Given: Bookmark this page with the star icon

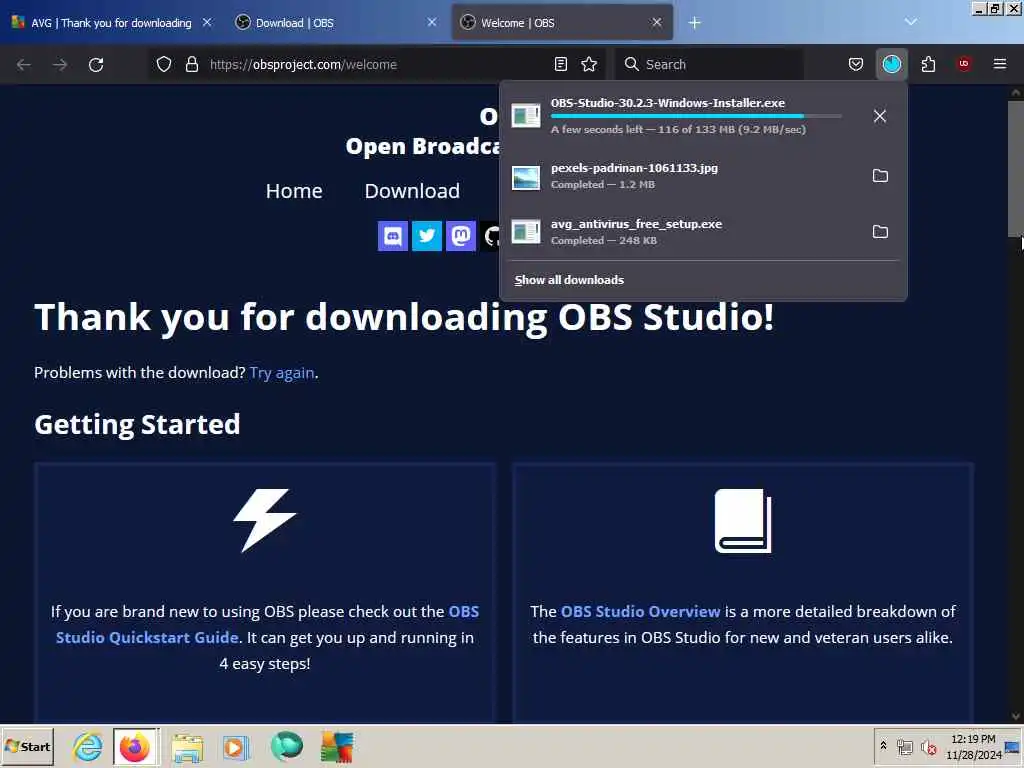Looking at the screenshot, I should [589, 64].
